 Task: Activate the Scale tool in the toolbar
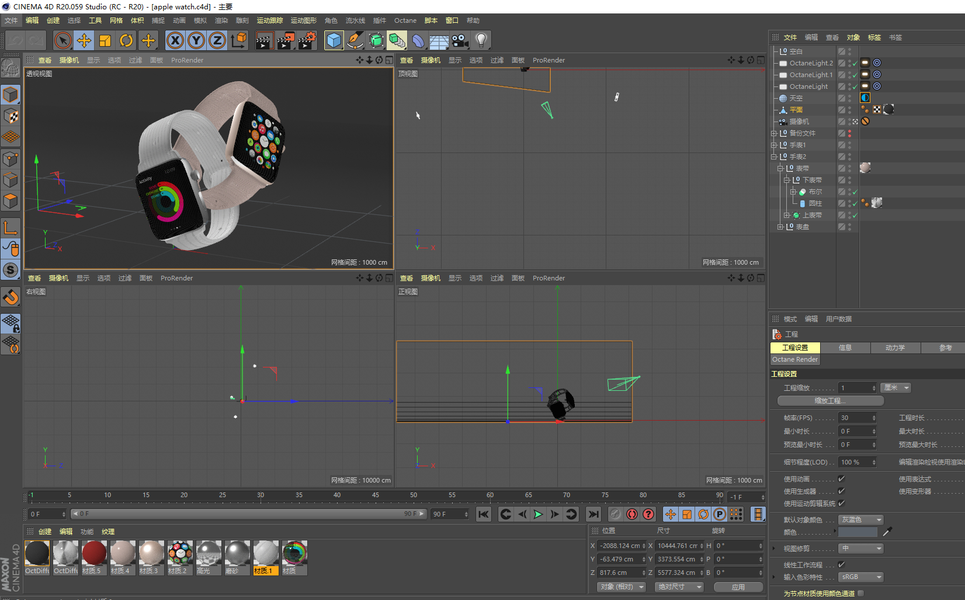(x=105, y=41)
